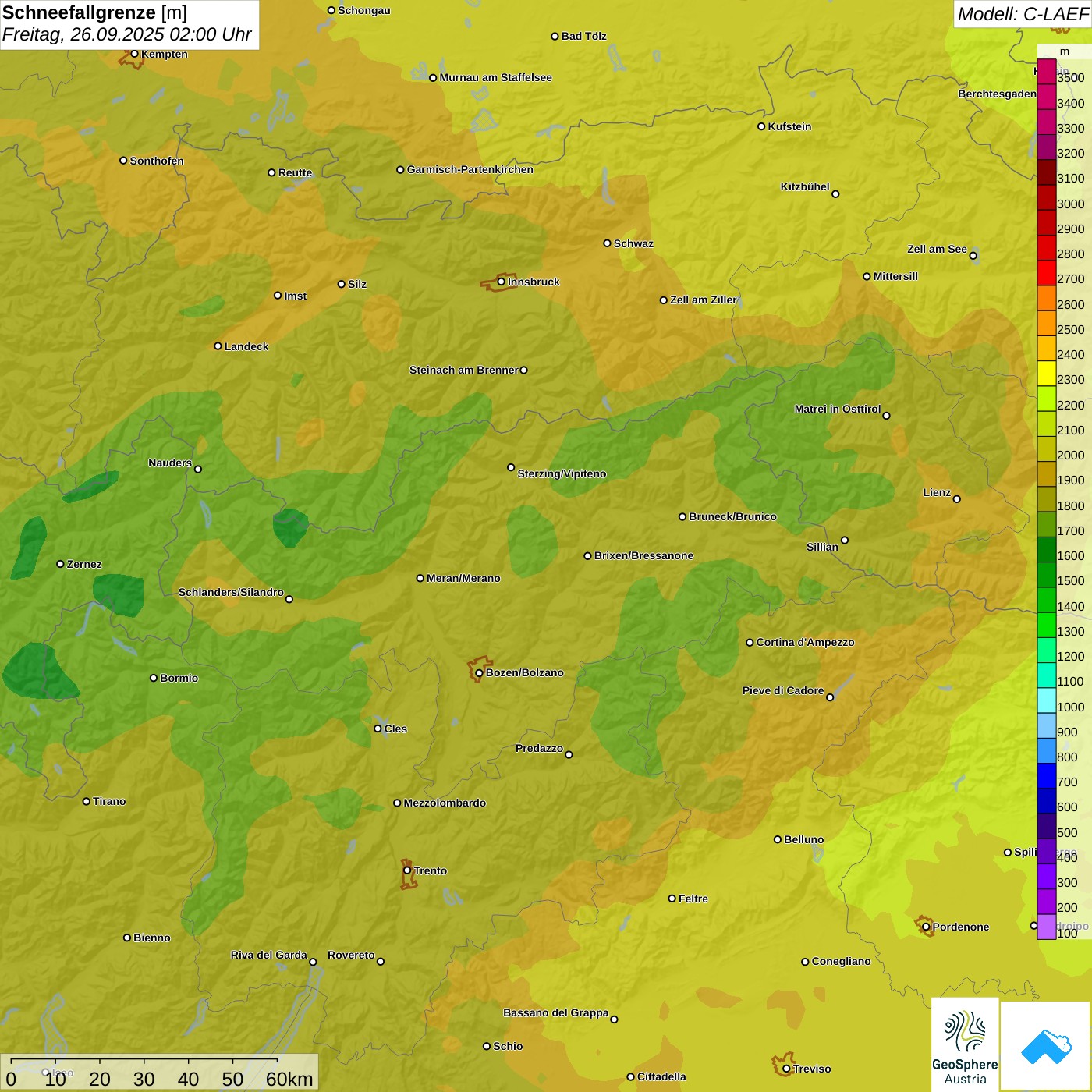Image resolution: width=1092 pixels, height=1092 pixels.
Task: Click the Feltre marker dot
Action: tap(672, 899)
